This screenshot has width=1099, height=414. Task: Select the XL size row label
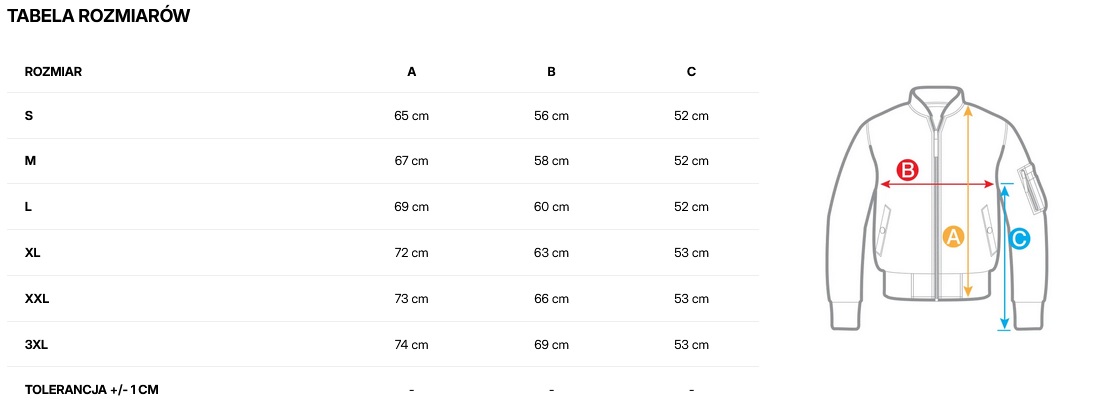pyautogui.click(x=33, y=253)
